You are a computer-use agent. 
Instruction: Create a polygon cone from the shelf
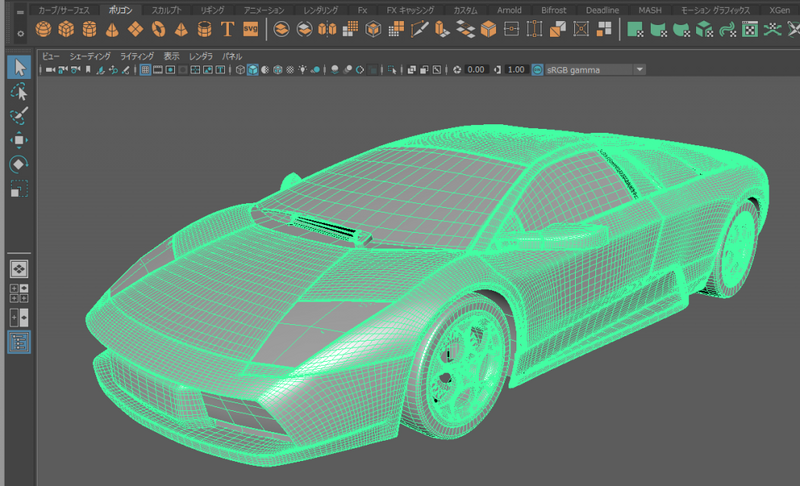pos(112,30)
